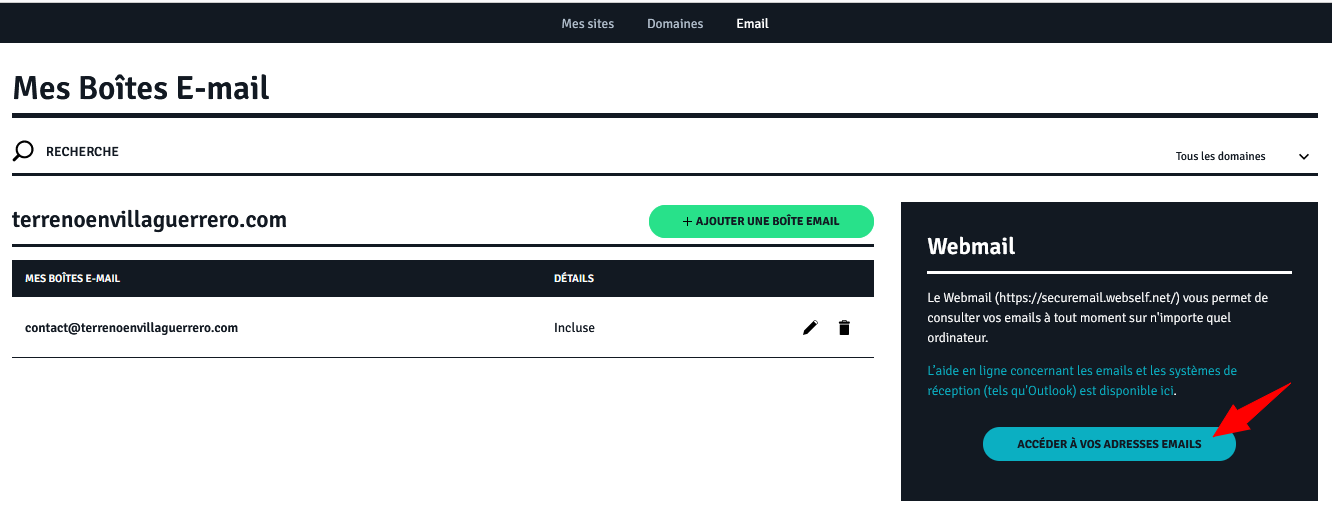Select the Email tab

[x=752, y=23]
